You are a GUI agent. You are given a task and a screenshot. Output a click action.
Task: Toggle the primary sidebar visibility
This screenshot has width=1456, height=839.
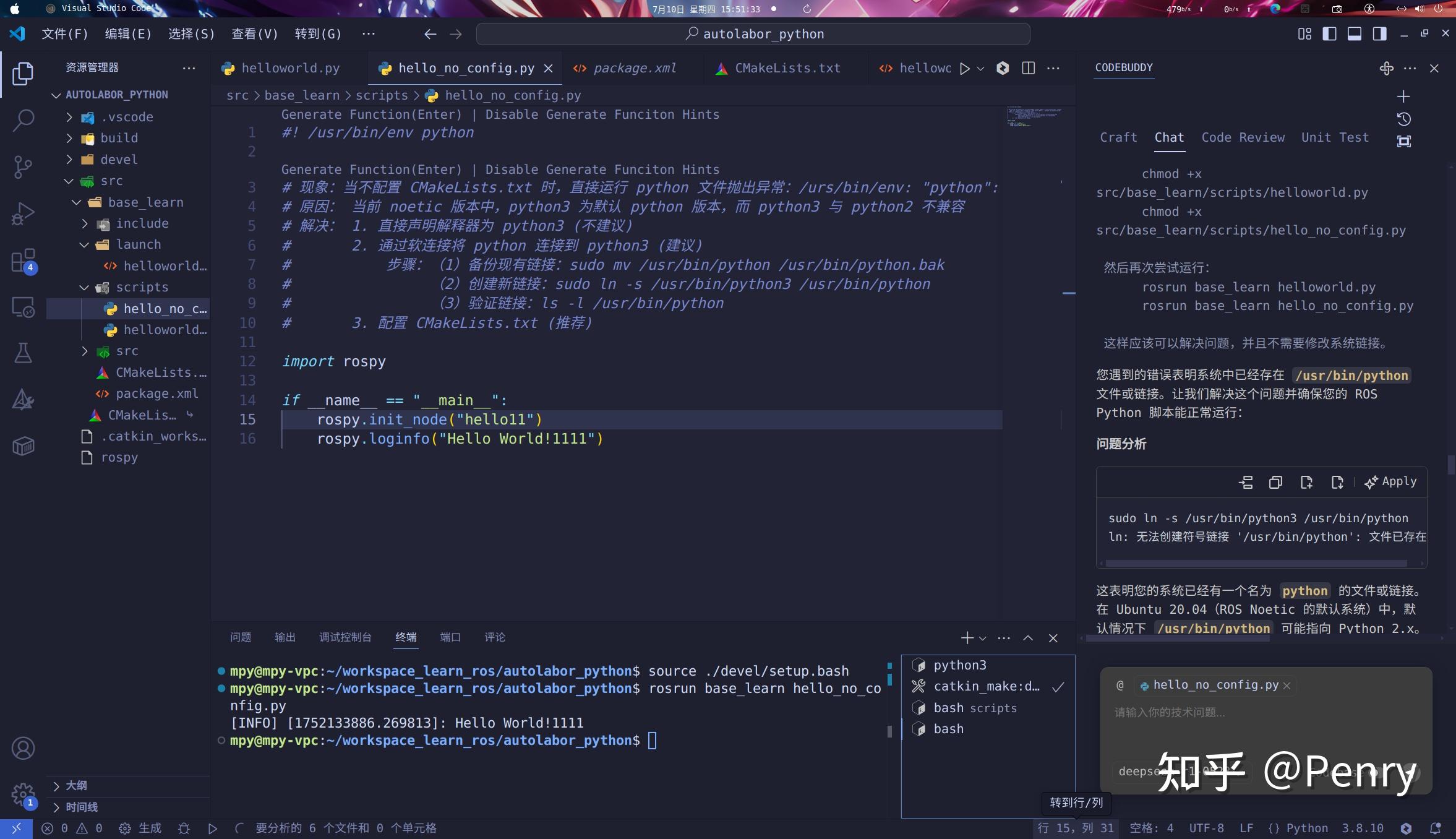point(1329,33)
